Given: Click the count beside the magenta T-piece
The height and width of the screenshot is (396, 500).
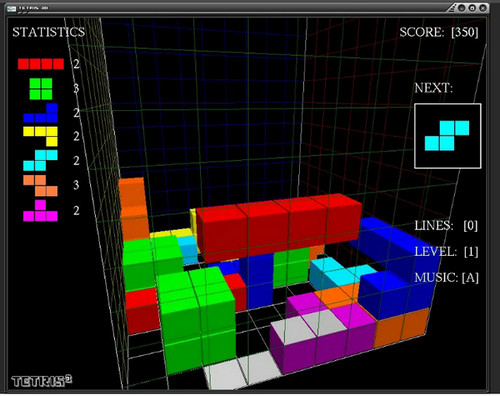Looking at the screenshot, I should [76, 211].
